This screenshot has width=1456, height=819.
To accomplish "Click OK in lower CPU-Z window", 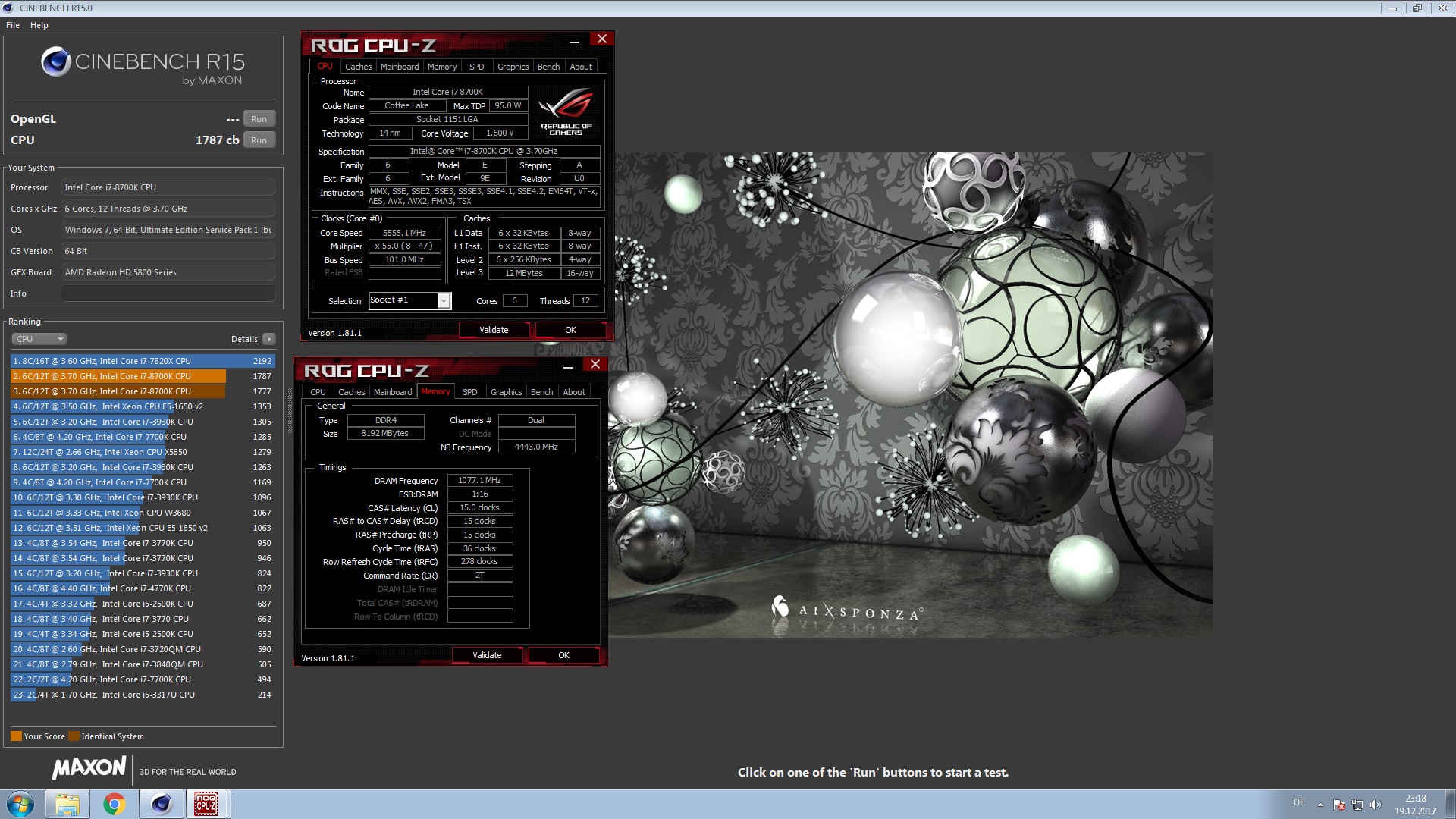I will (563, 655).
